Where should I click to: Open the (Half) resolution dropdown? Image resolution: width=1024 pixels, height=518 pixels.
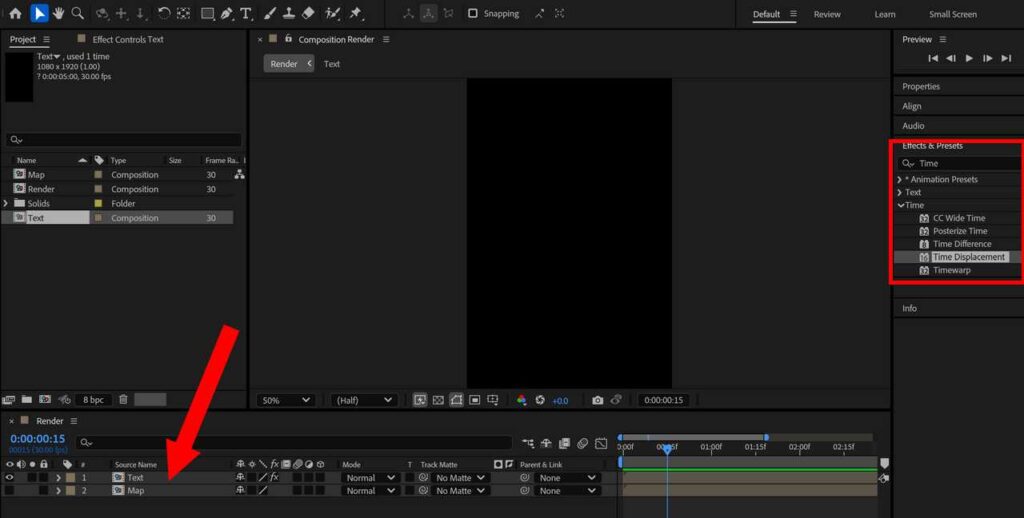pyautogui.click(x=364, y=400)
